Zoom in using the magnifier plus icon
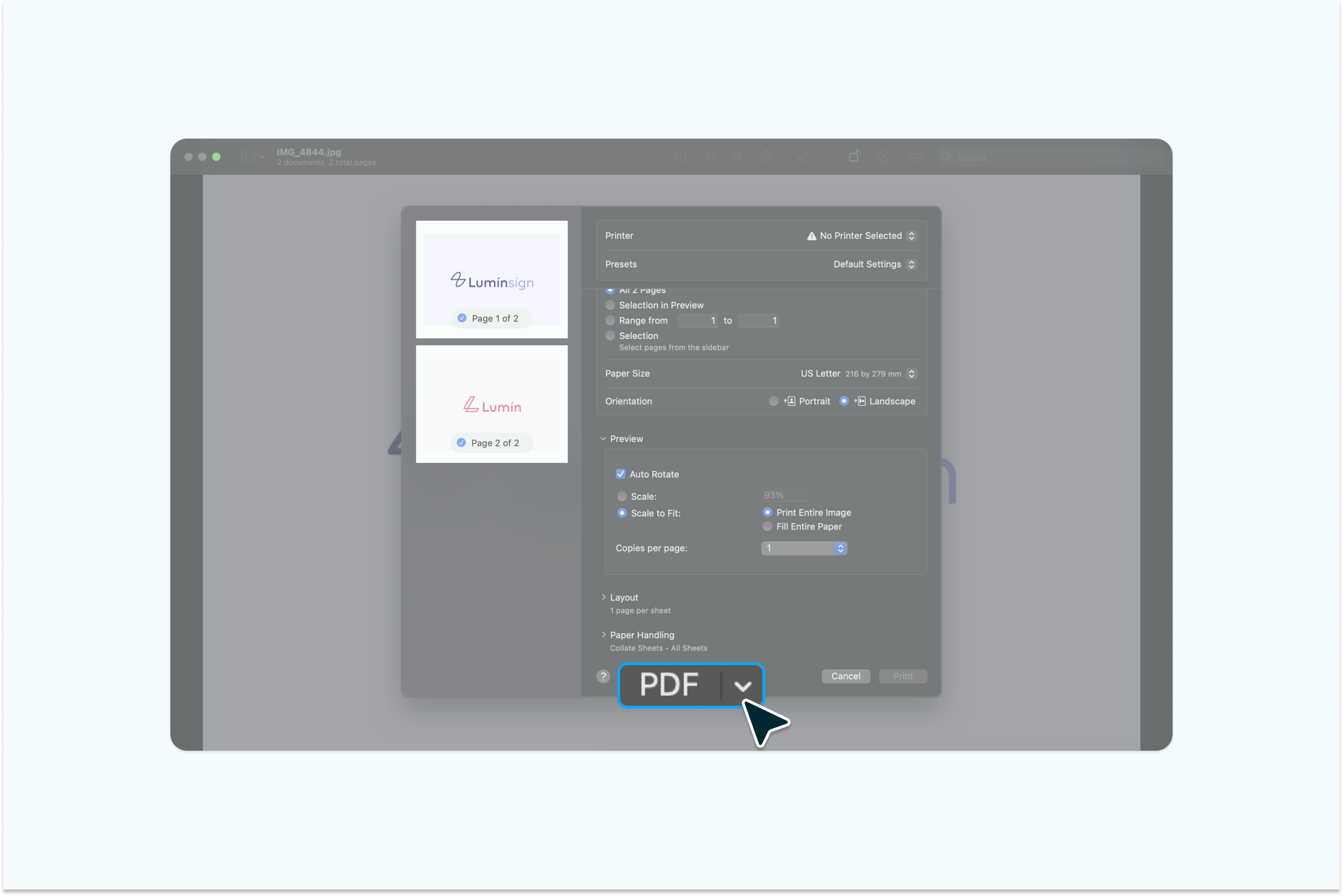The image size is (1343, 896). (x=739, y=157)
